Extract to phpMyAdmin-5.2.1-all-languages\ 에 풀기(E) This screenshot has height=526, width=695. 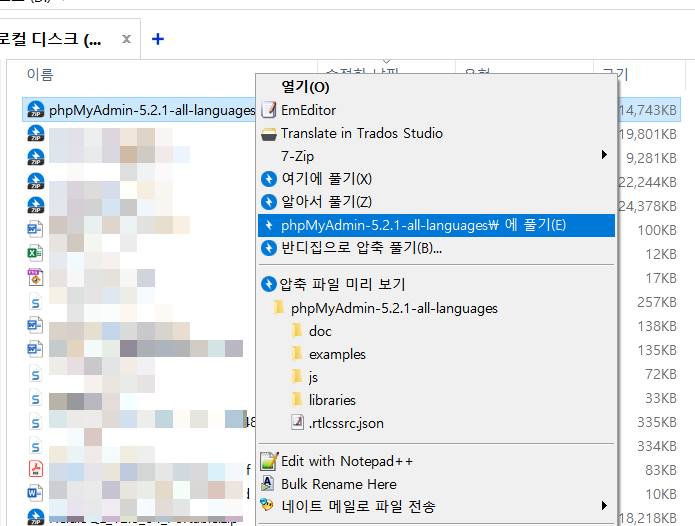coord(436,225)
